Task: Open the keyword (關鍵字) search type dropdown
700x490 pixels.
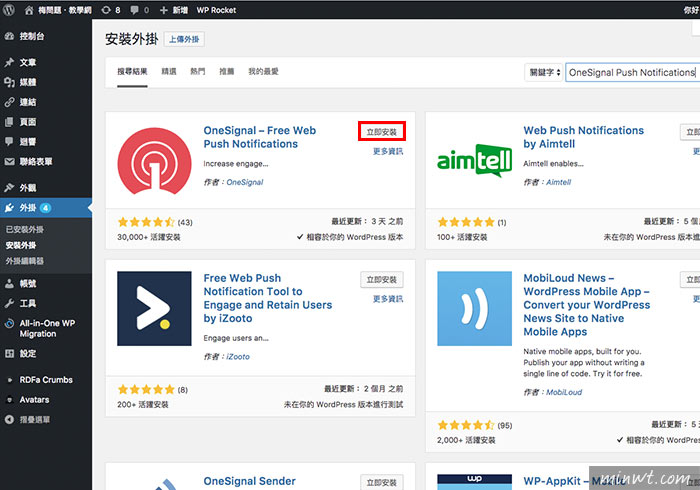Action: pyautogui.click(x=543, y=72)
